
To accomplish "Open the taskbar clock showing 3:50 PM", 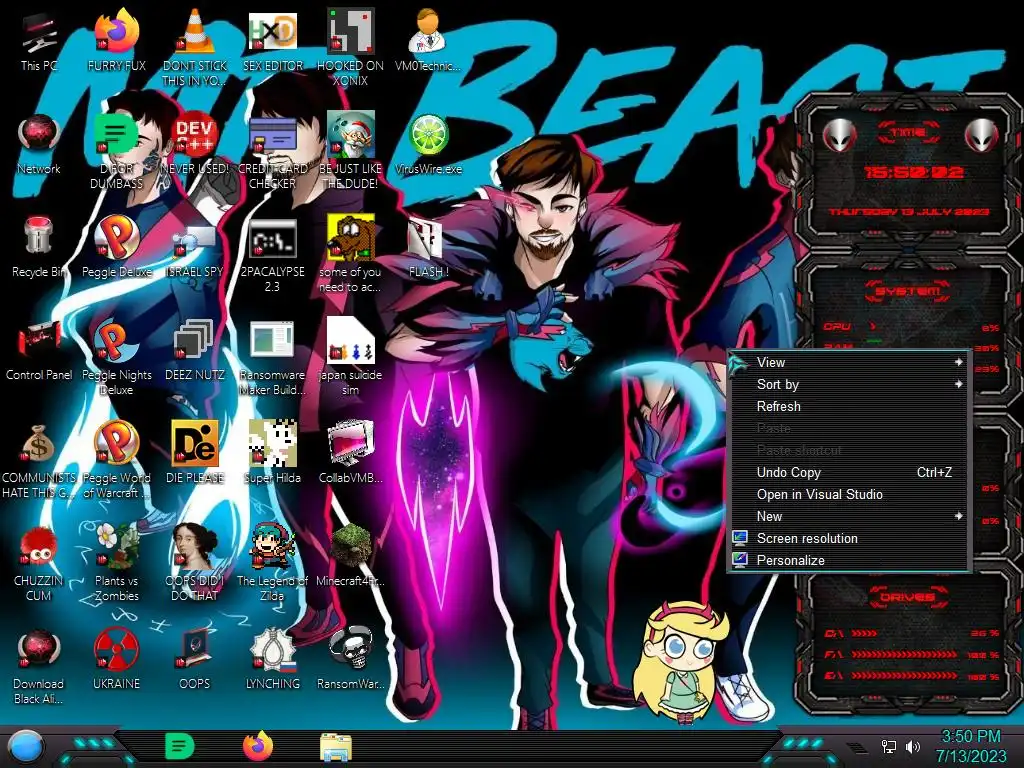I will click(x=971, y=746).
